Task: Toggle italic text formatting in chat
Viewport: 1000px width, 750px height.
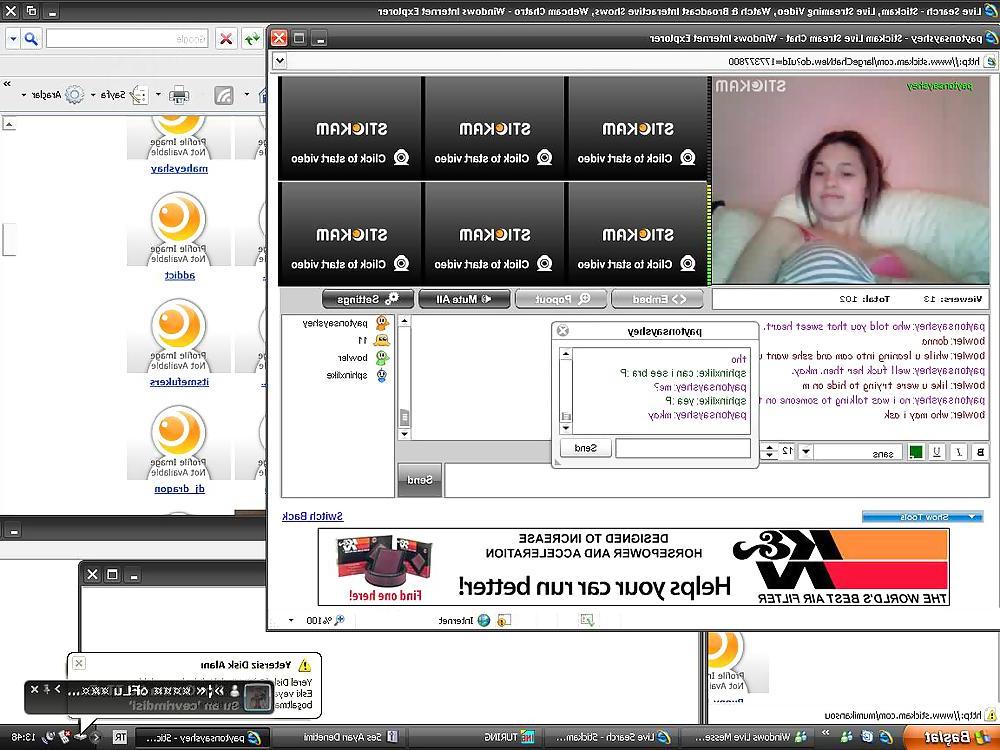Action: 959,452
